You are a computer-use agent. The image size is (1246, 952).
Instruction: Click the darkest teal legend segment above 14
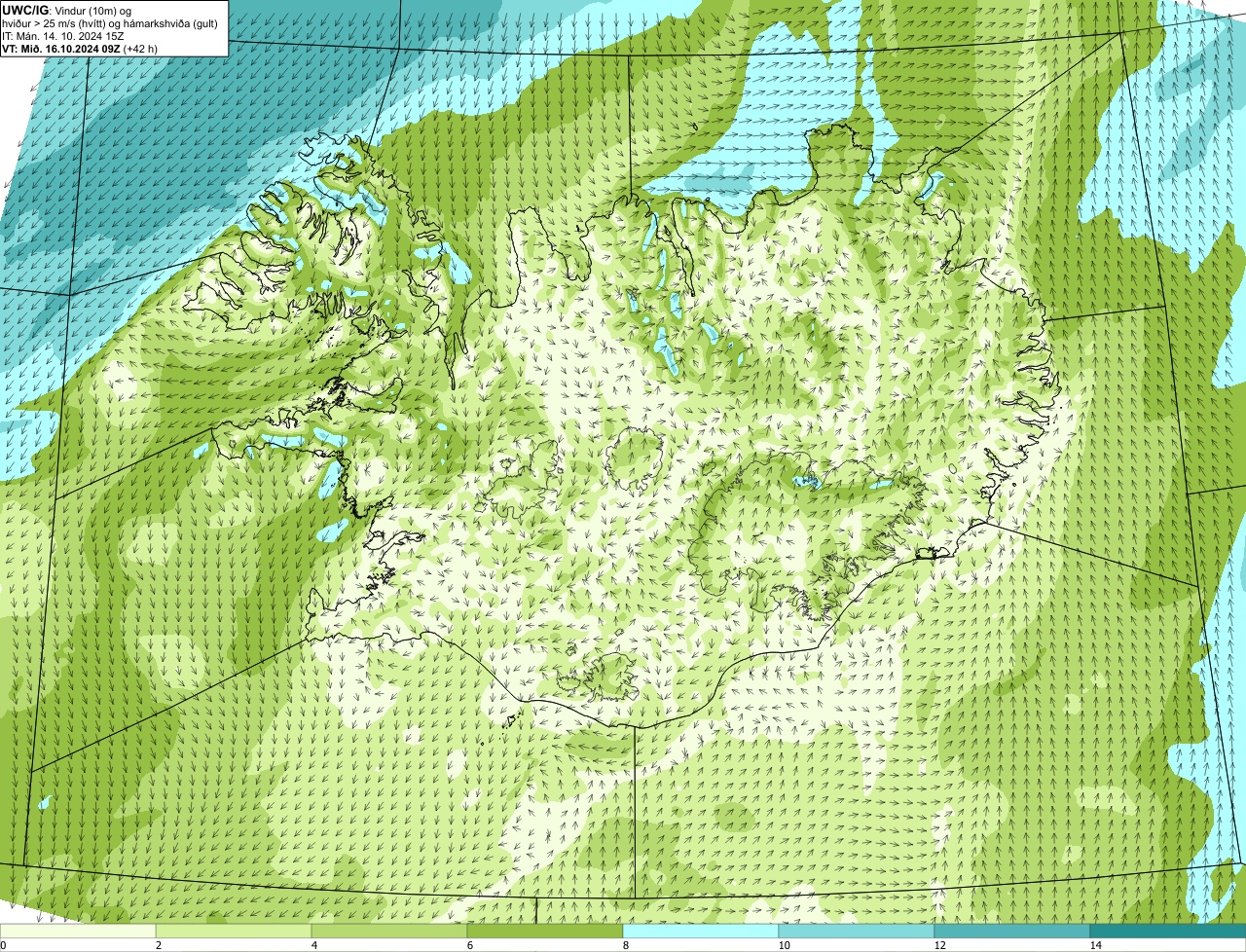pos(1168,931)
